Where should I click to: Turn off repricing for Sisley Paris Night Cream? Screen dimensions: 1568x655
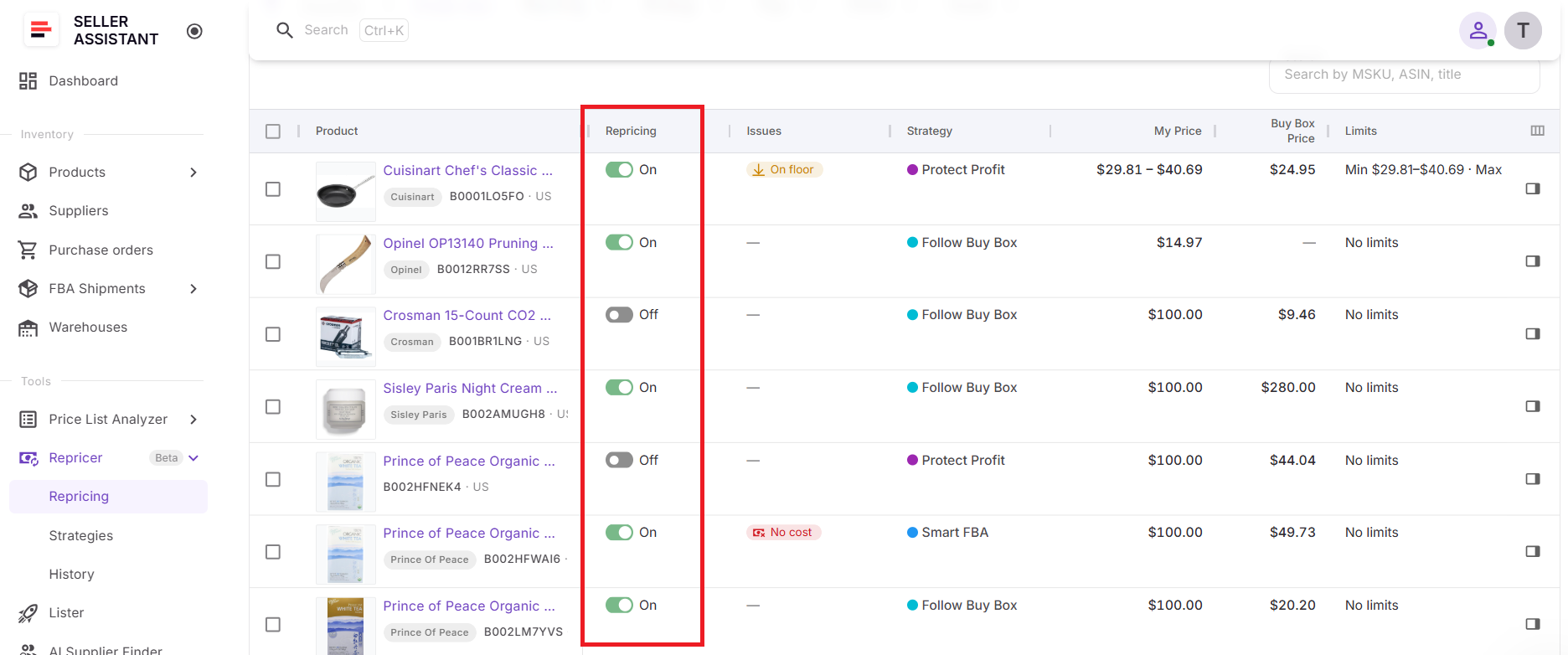click(619, 387)
